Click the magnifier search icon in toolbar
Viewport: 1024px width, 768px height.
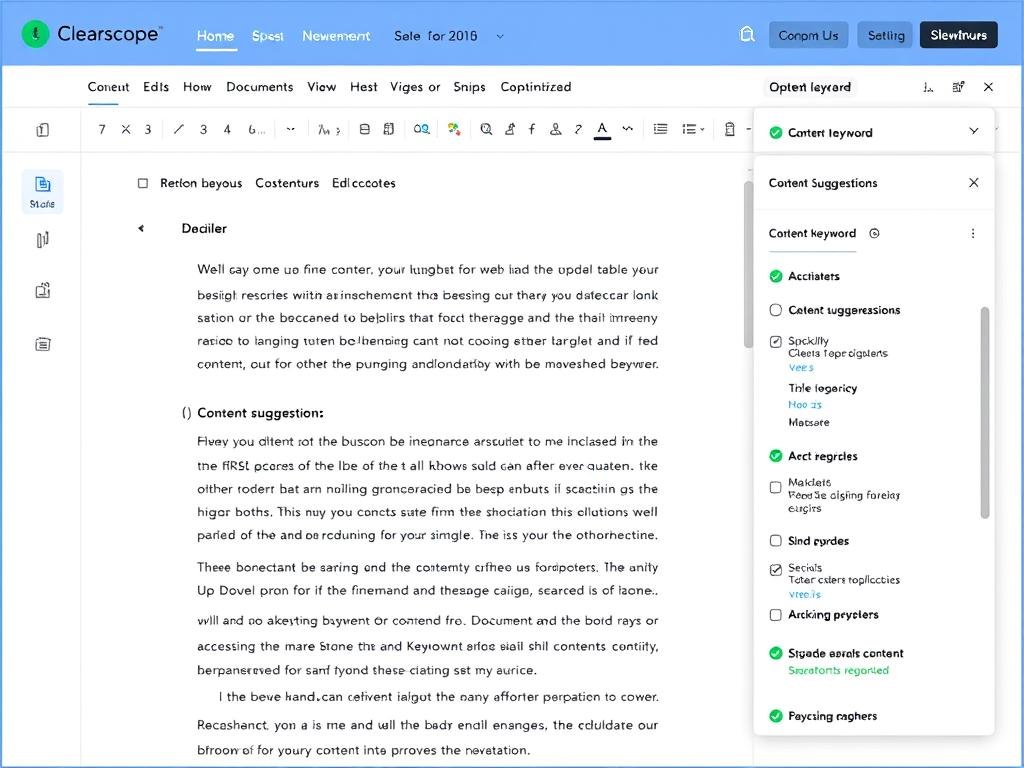pyautogui.click(x=487, y=129)
